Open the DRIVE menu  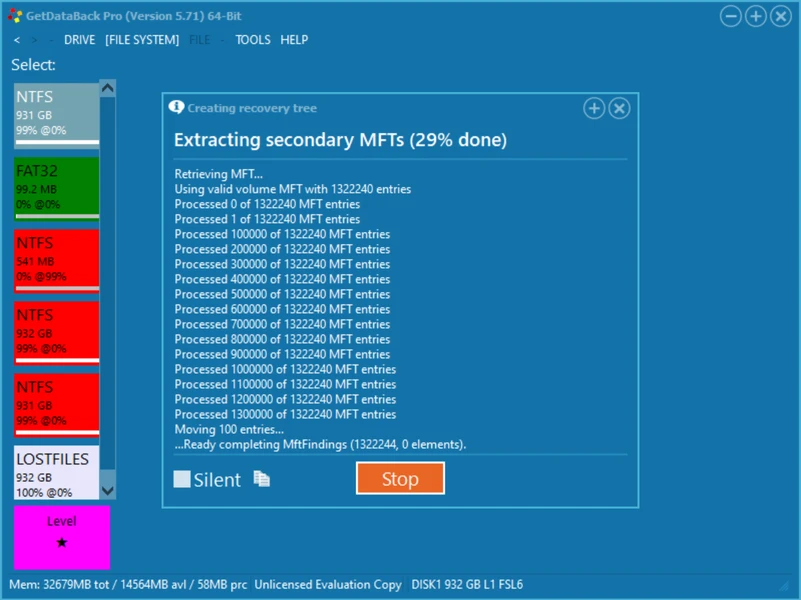(x=79, y=40)
